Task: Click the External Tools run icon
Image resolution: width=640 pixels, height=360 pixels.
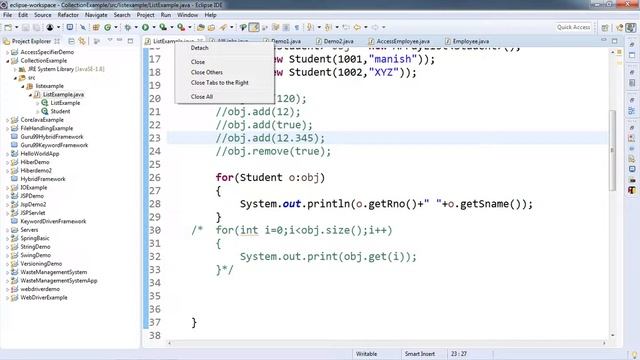Action: click(181, 27)
